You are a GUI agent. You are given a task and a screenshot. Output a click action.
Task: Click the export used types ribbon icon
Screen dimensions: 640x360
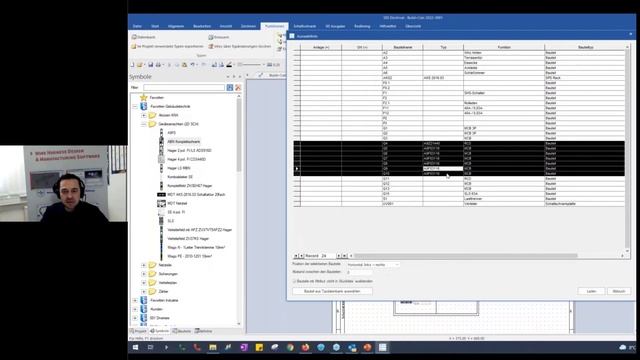[x=133, y=47]
